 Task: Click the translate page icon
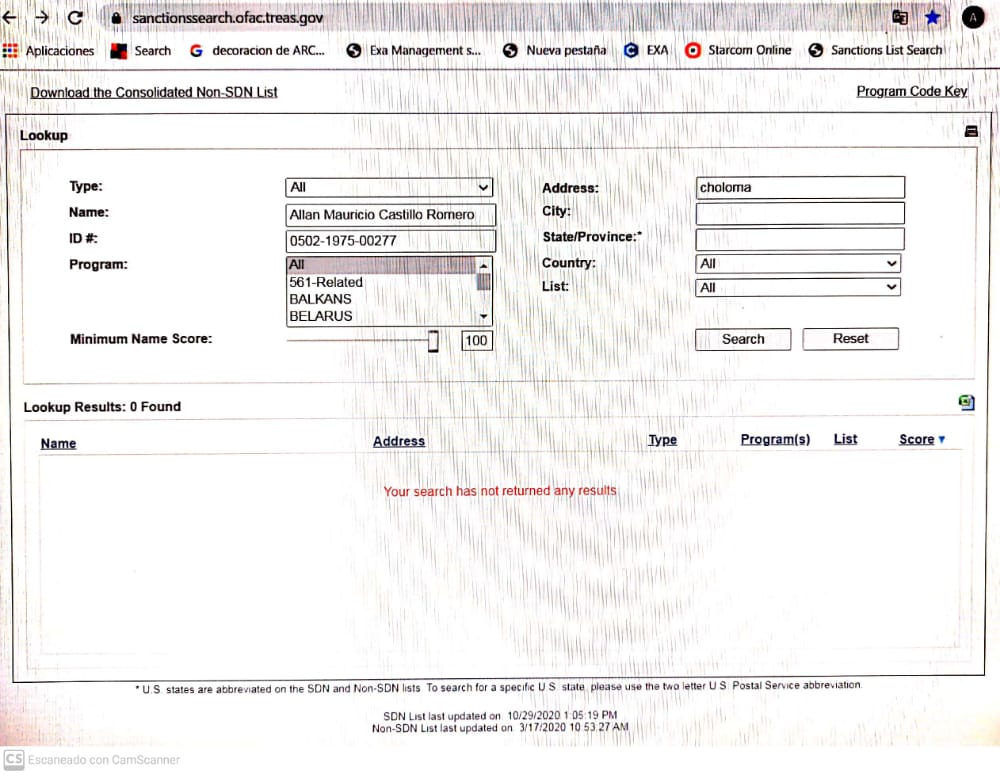pyautogui.click(x=900, y=17)
